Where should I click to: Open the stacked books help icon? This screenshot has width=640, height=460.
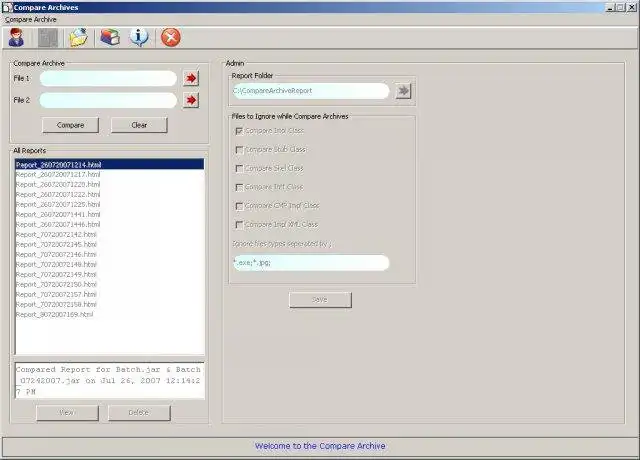click(109, 38)
